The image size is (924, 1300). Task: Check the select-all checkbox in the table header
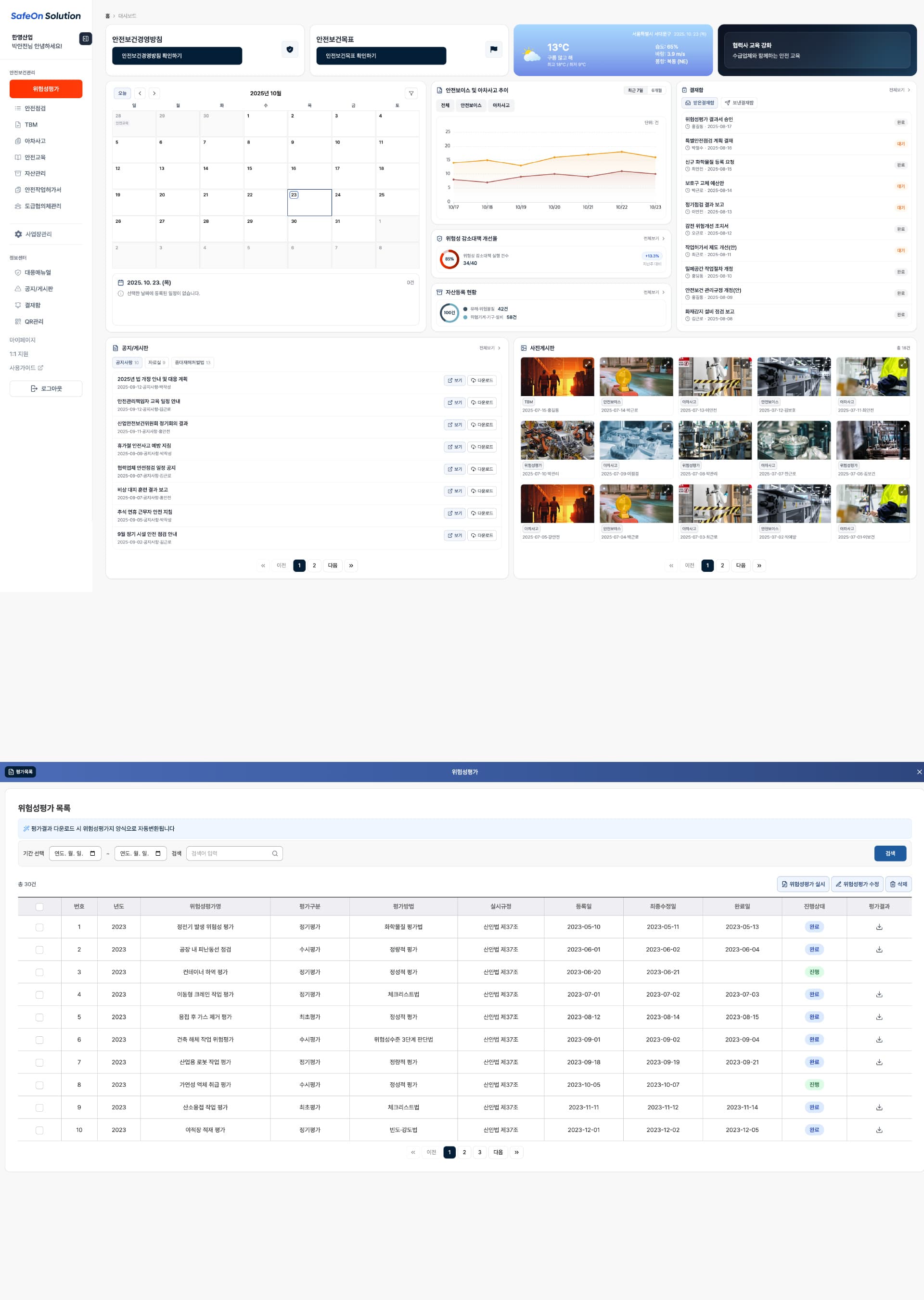point(39,907)
